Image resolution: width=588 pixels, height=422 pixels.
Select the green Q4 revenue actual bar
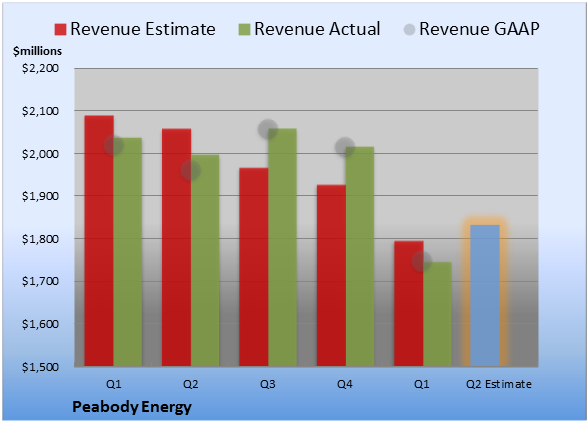click(x=360, y=257)
